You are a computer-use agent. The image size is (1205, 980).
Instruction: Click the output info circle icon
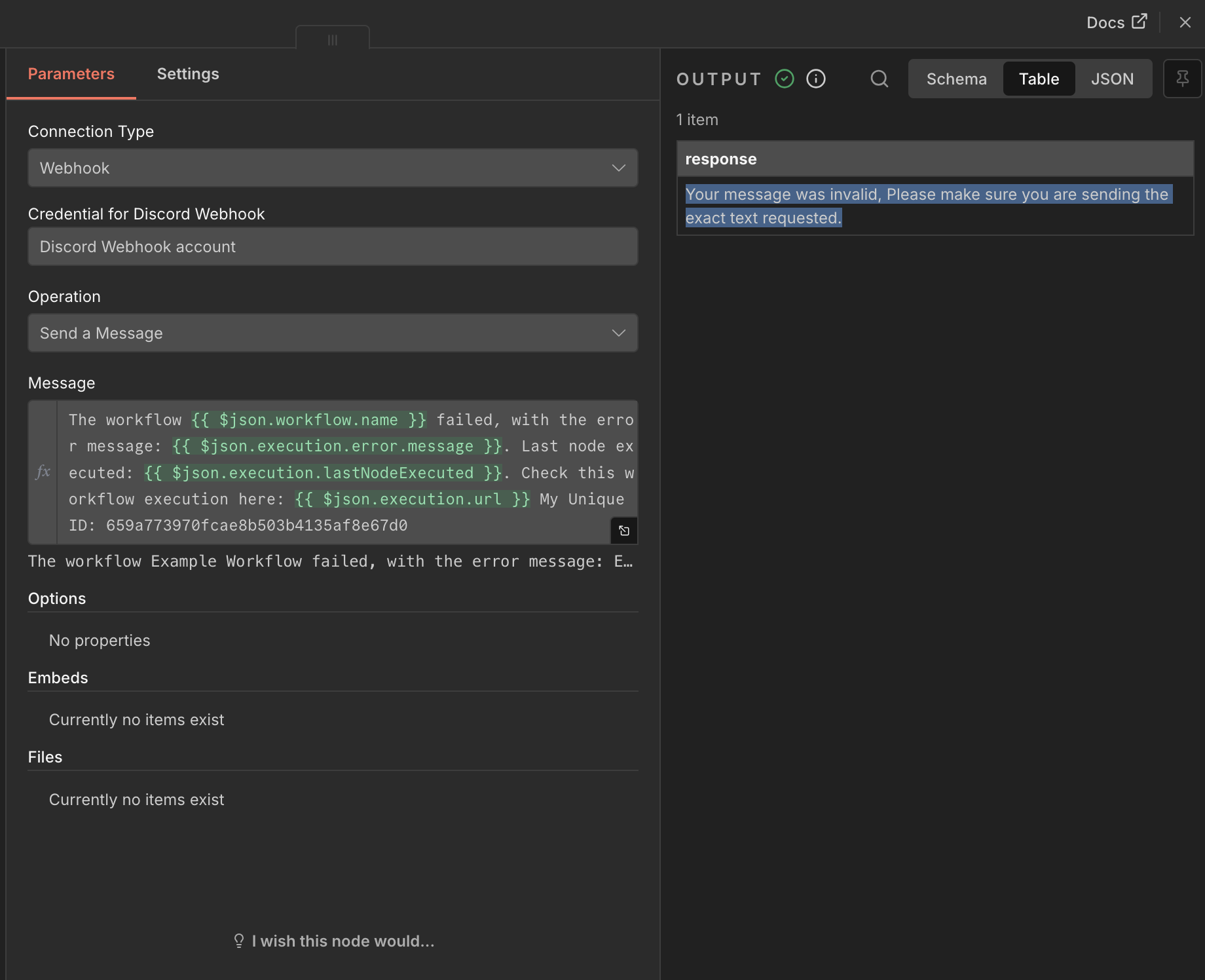(x=815, y=79)
